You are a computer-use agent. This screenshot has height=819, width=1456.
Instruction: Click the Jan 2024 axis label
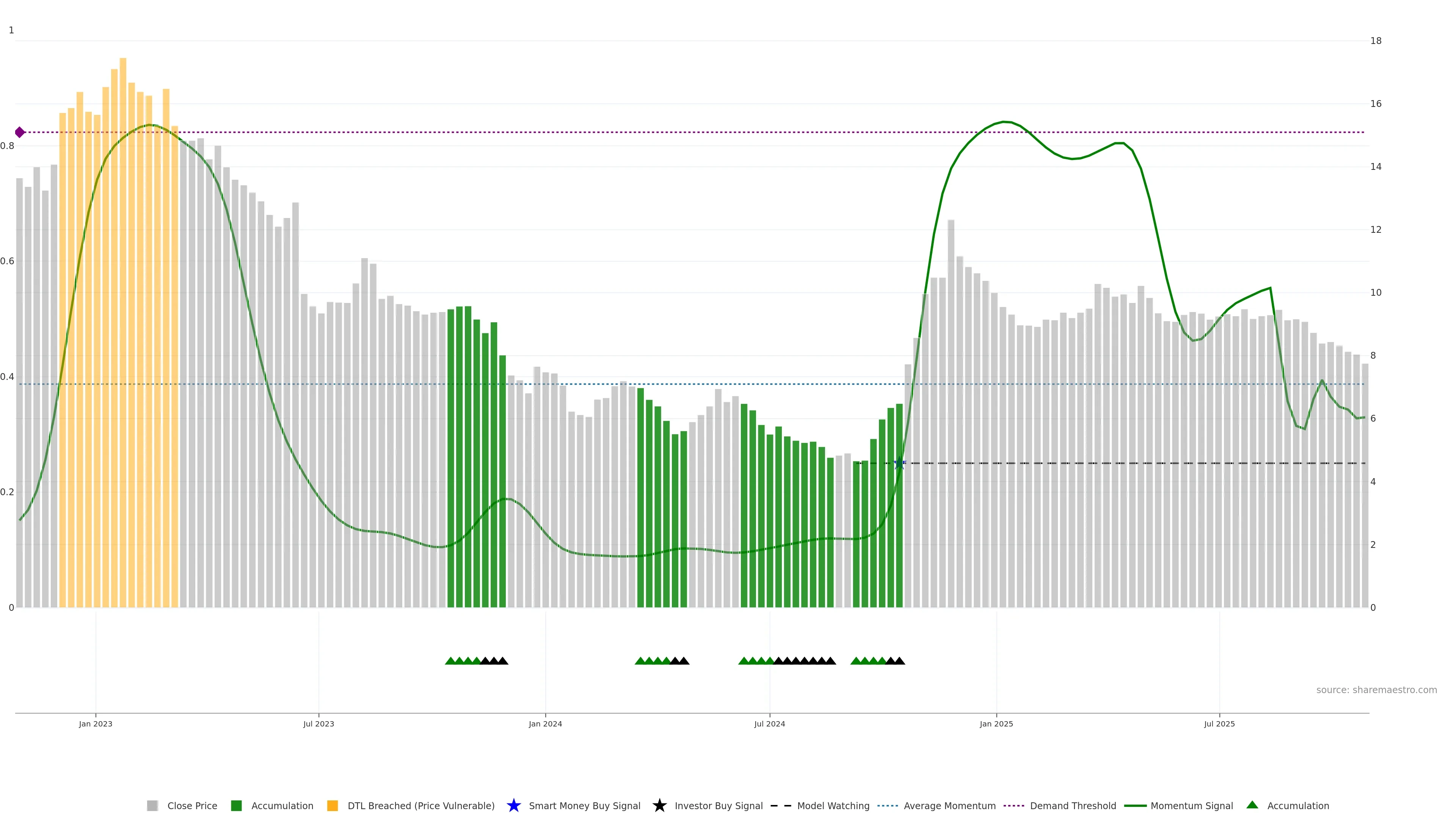545,724
